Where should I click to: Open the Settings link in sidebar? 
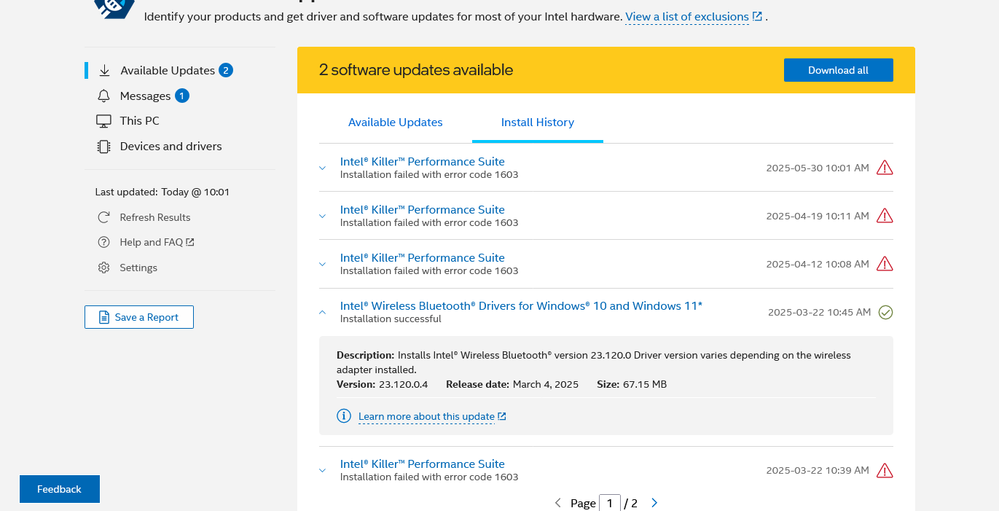coord(138,268)
